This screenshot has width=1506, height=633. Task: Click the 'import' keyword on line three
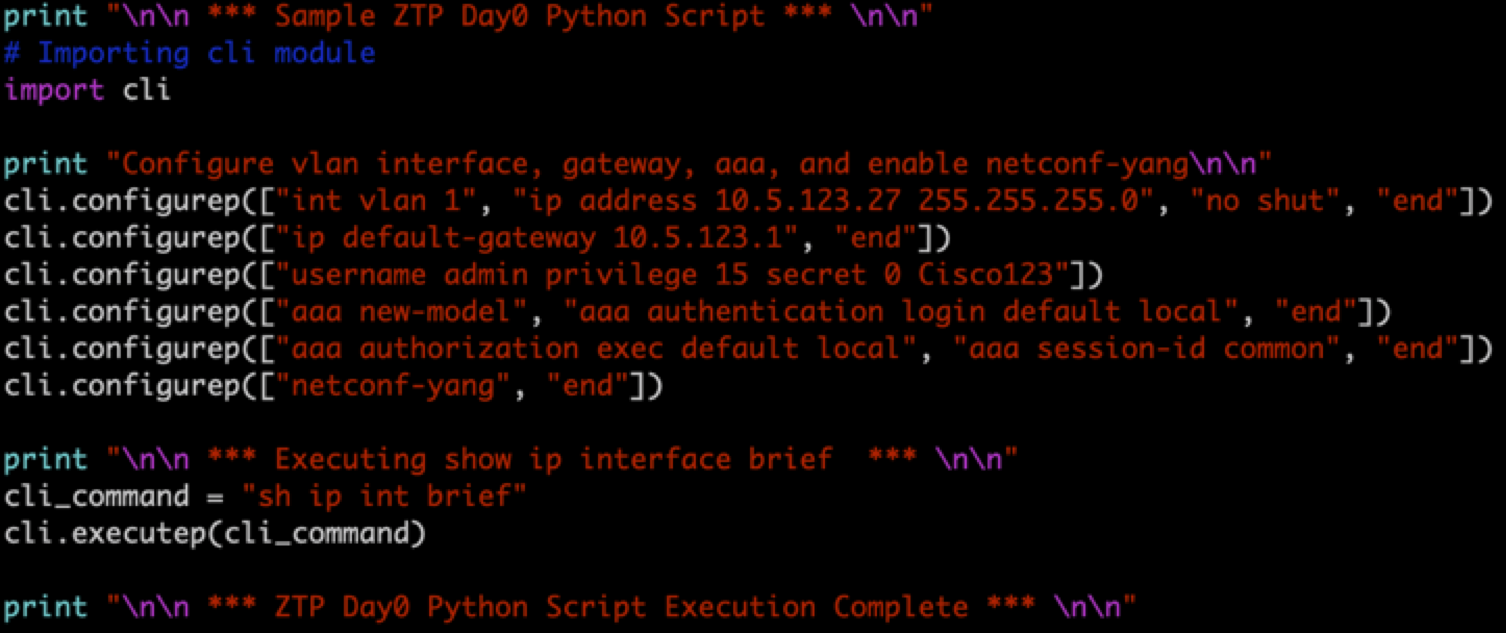(53, 90)
